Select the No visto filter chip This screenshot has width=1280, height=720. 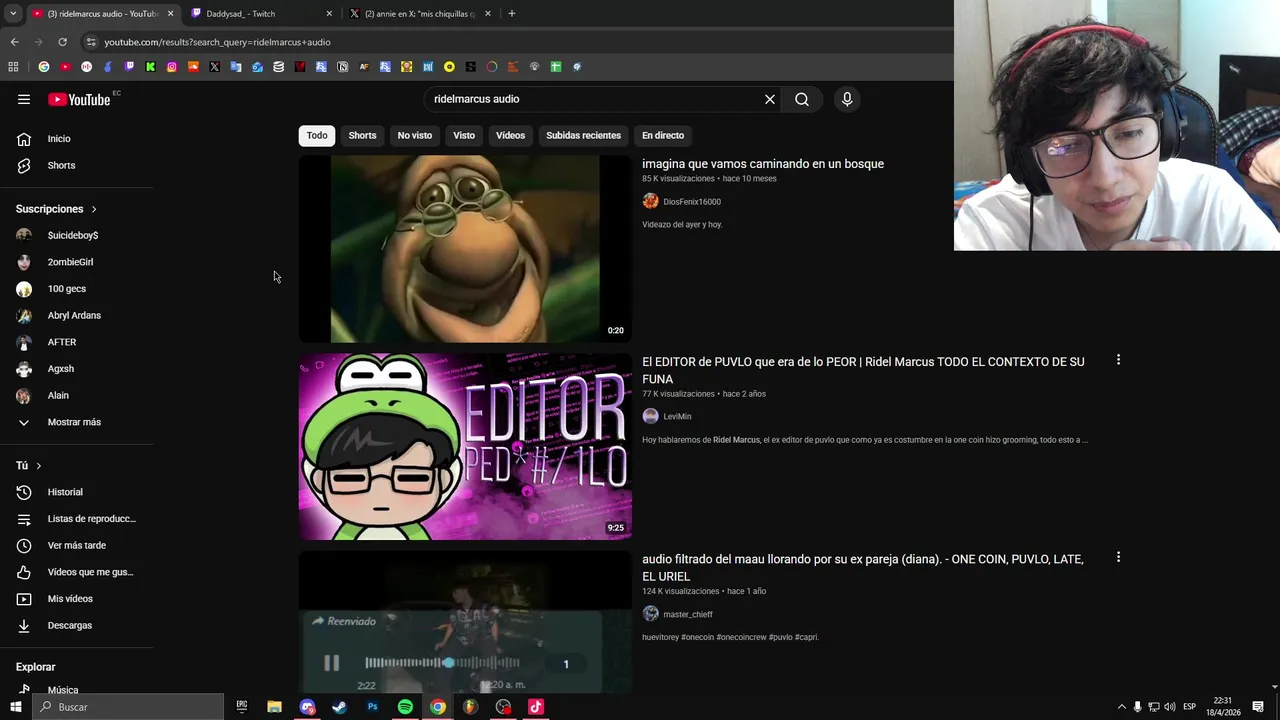pyautogui.click(x=415, y=135)
